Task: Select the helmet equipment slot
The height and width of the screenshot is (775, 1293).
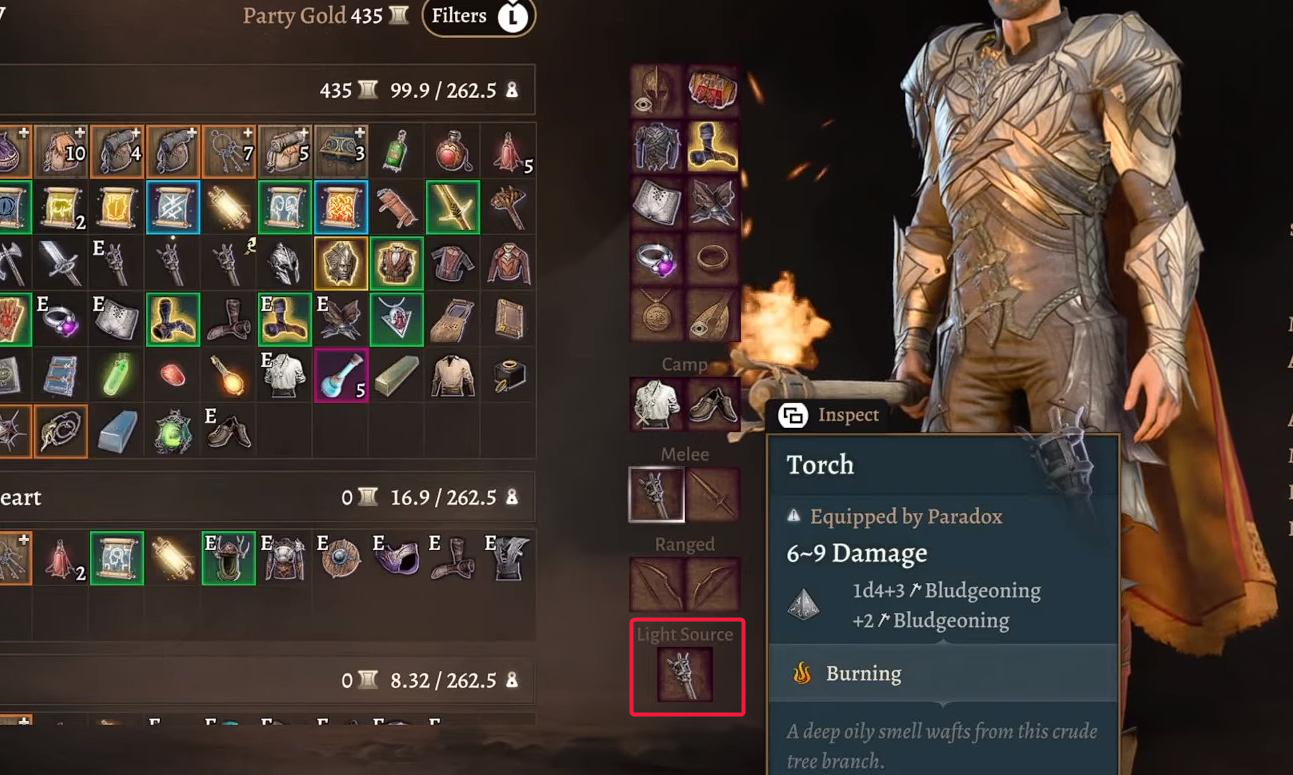Action: (657, 91)
